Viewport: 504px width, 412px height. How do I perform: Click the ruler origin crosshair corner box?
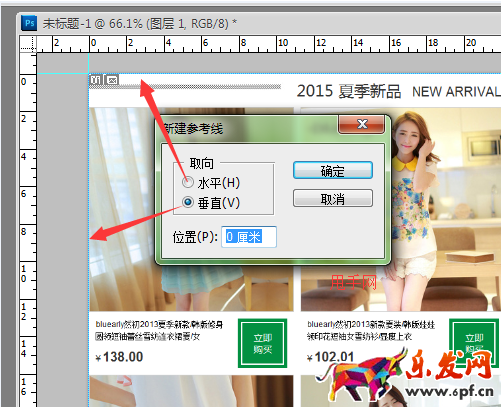tap(28, 44)
